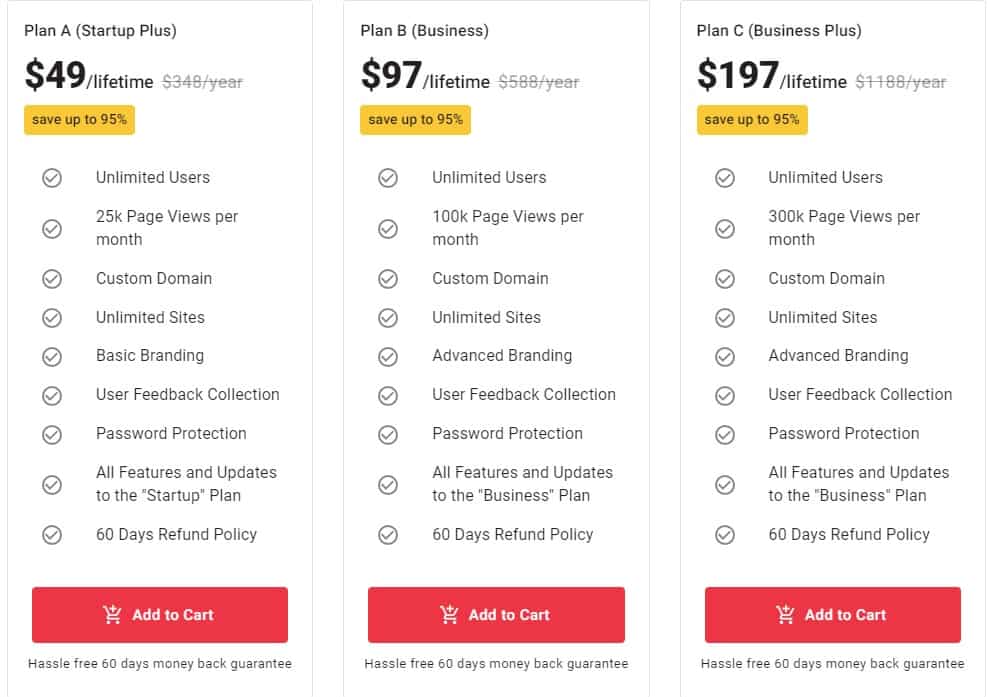Click the checkmark beside 100k Page Views in Plan B
The width and height of the screenshot is (987, 697).
point(389,228)
